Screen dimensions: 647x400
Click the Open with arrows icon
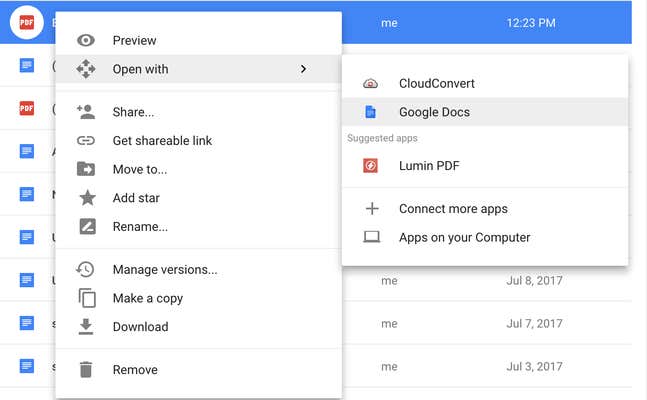(86, 69)
